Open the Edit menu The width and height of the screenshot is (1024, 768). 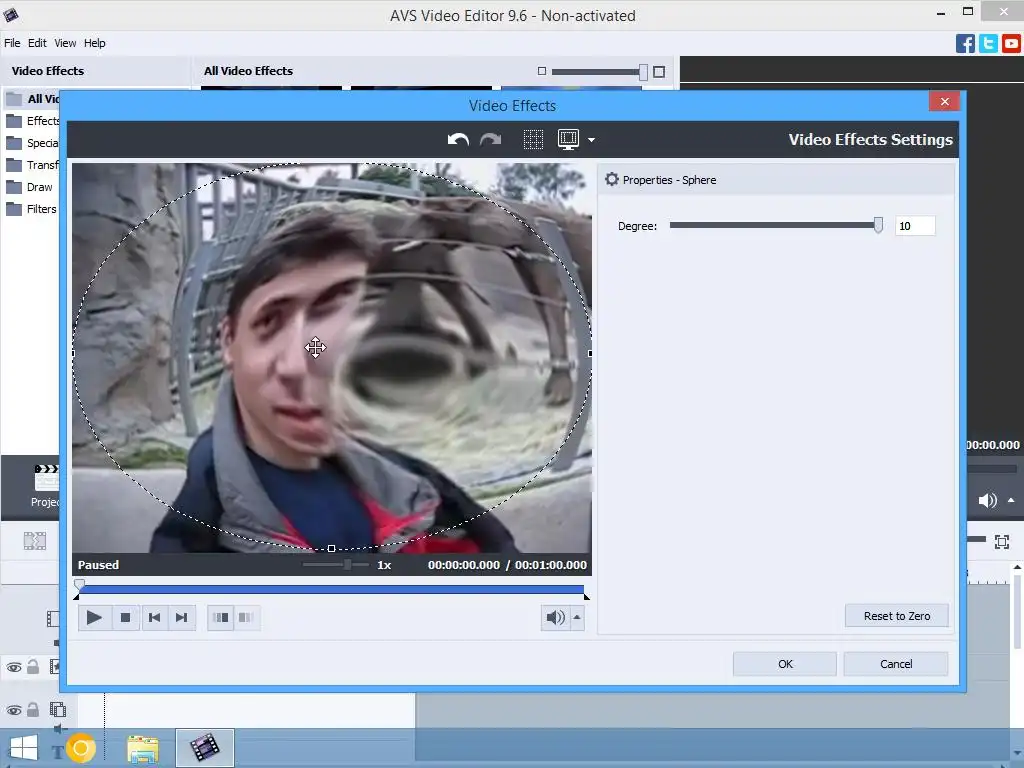coord(37,43)
